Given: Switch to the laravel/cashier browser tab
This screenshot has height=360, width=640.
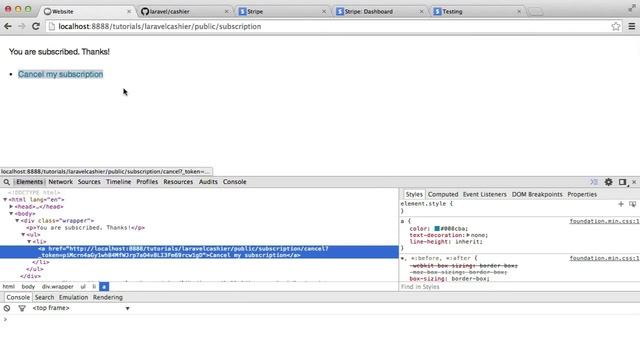Looking at the screenshot, I should (x=184, y=11).
